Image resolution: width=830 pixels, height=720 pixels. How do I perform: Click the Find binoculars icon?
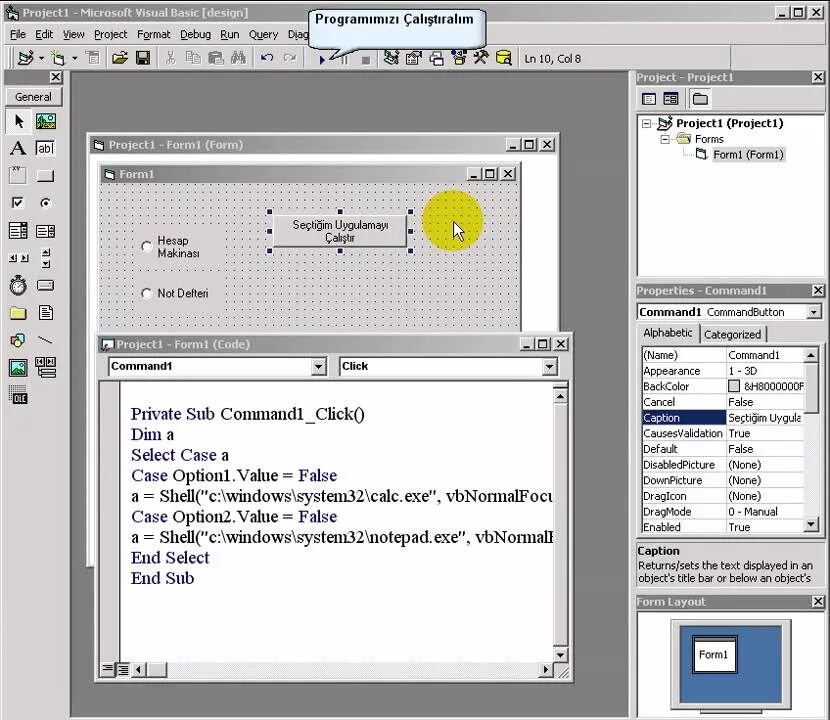click(x=238, y=58)
